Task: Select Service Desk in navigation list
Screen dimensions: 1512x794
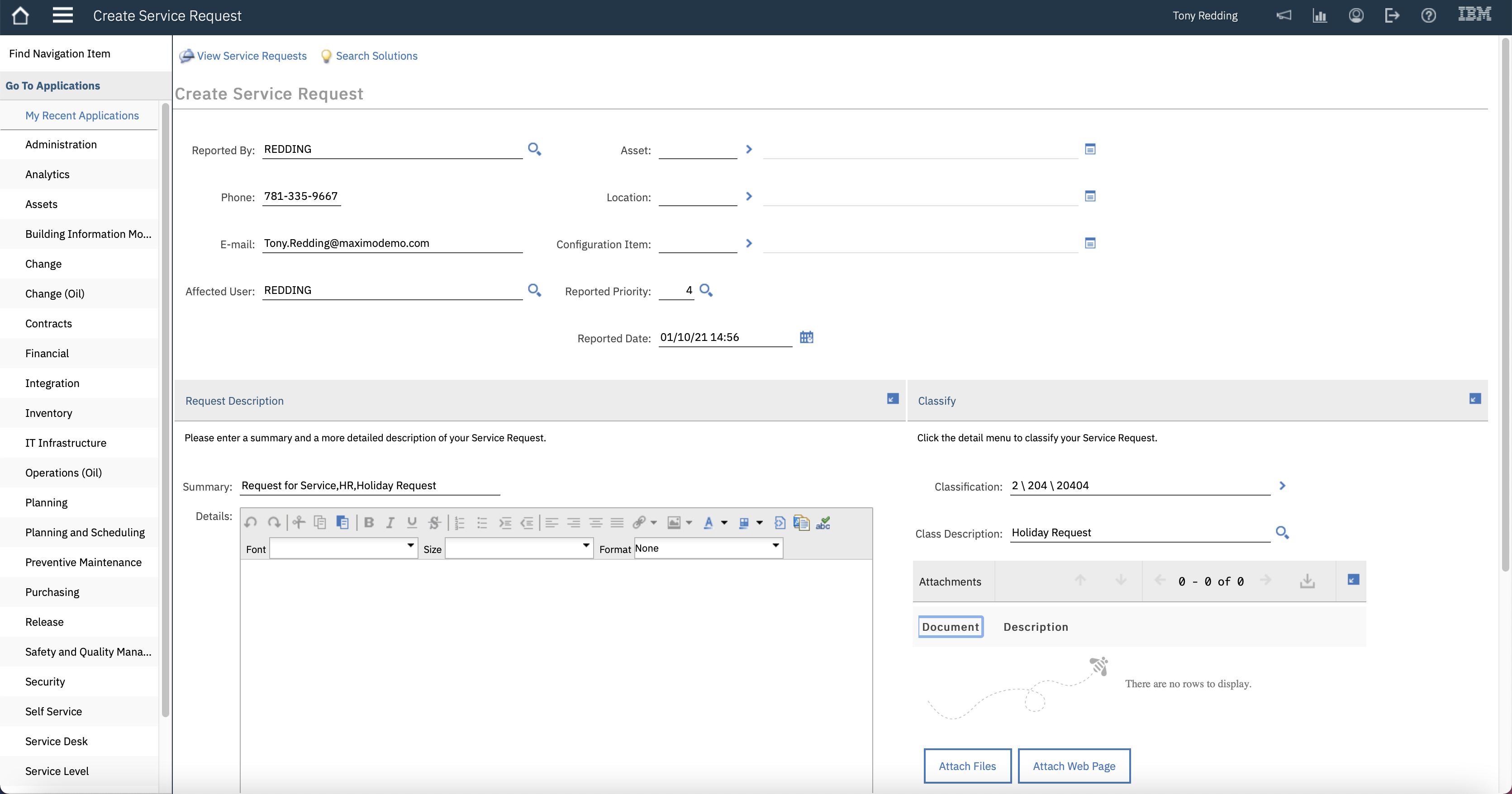Action: (x=57, y=741)
